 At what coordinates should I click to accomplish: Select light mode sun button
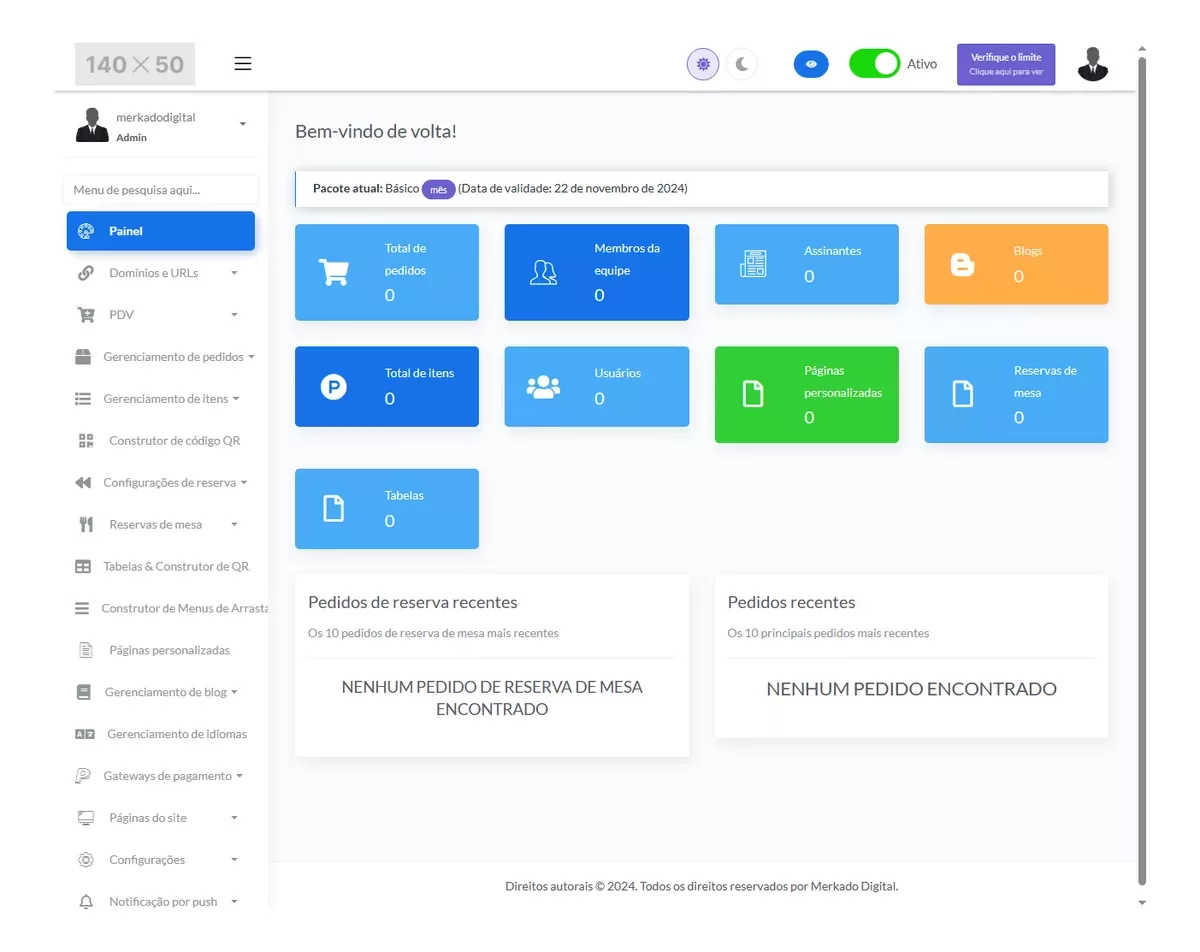click(703, 64)
